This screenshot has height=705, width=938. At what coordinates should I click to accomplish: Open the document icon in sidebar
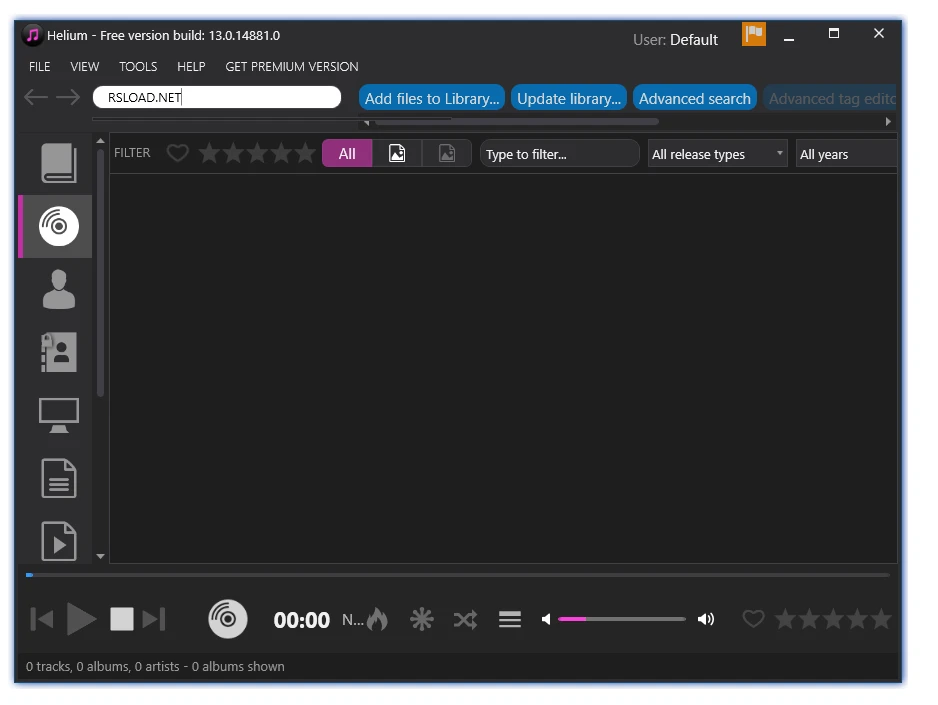[58, 478]
